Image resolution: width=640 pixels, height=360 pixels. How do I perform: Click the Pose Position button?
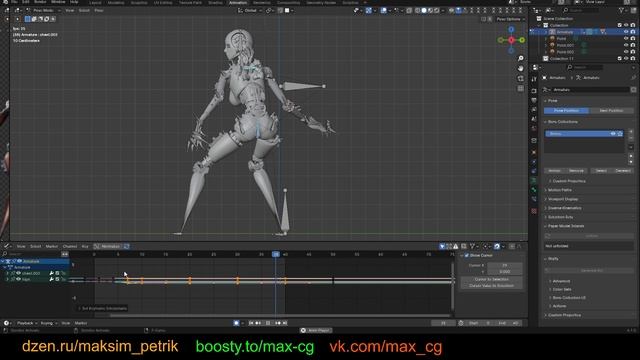[x=566, y=111]
